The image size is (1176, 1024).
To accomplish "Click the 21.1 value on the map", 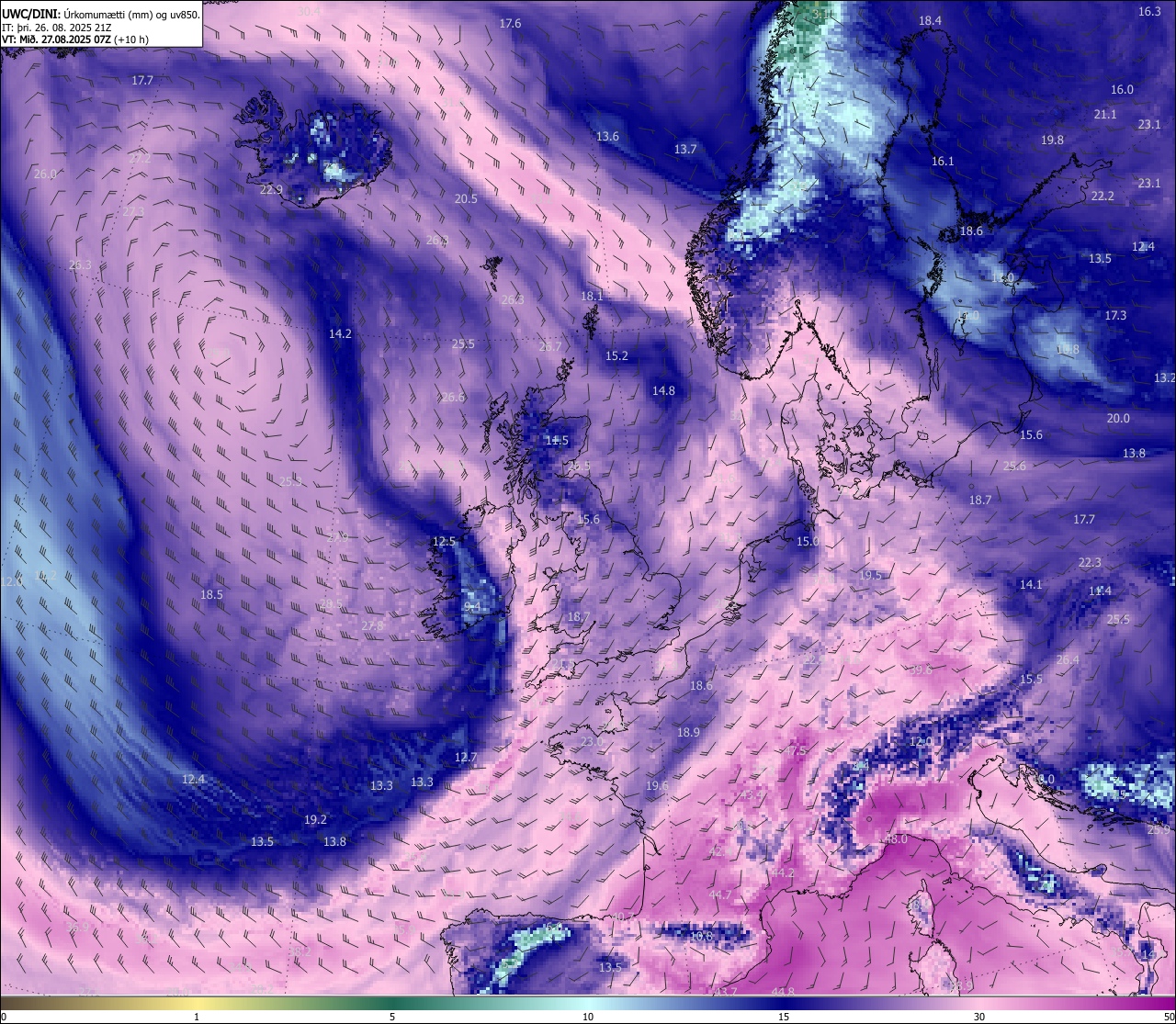I will (1105, 115).
